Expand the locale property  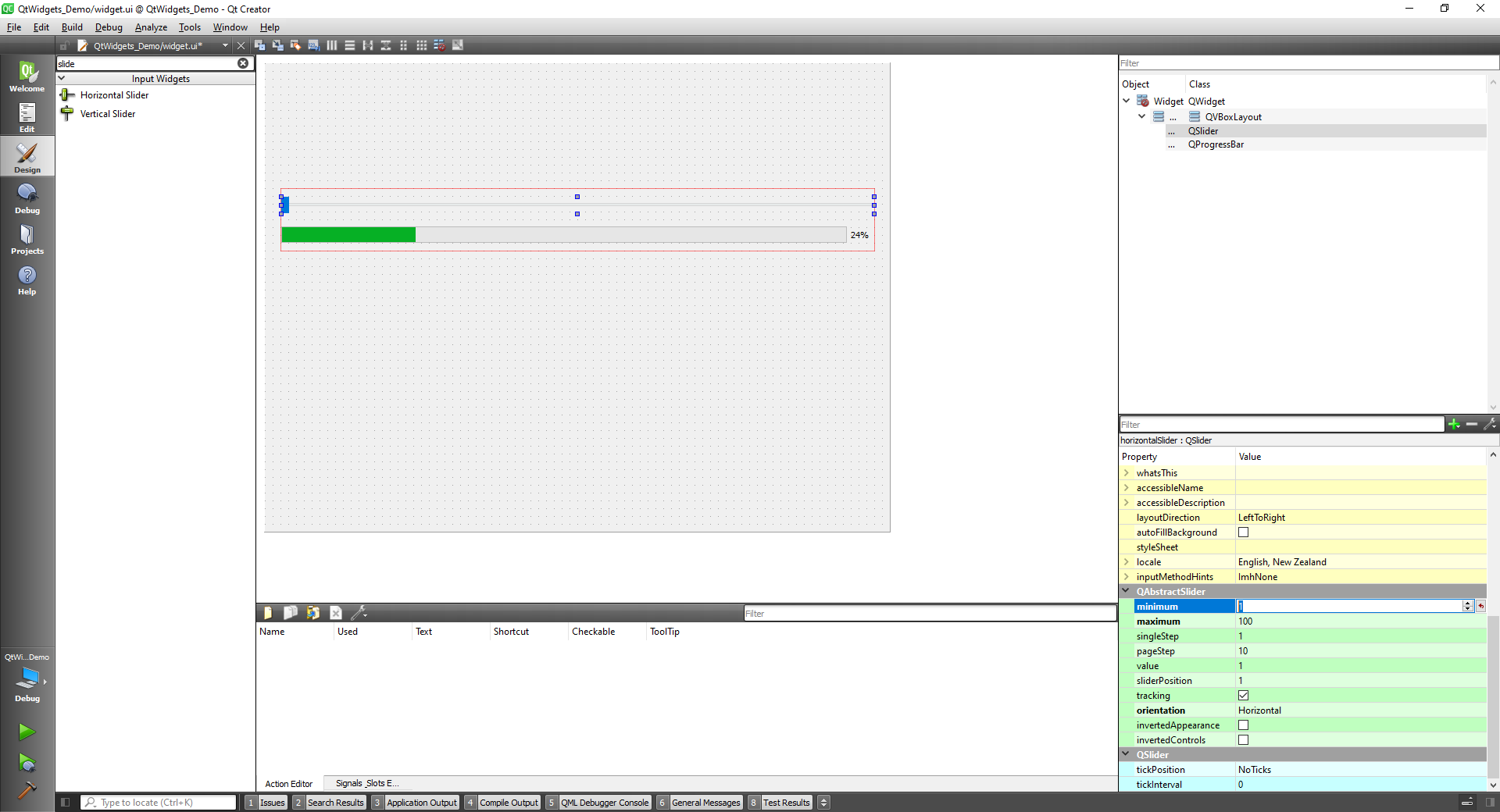tap(1127, 562)
